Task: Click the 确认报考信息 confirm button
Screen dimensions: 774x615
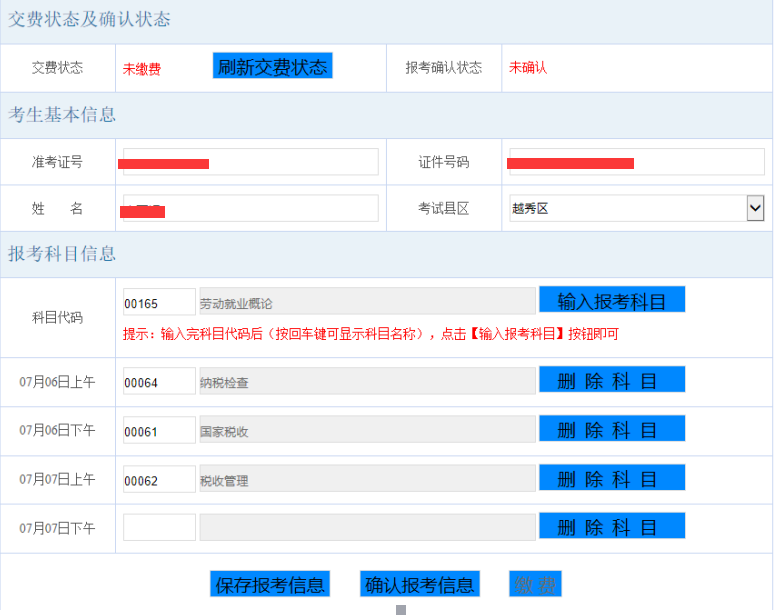Action: pos(420,585)
